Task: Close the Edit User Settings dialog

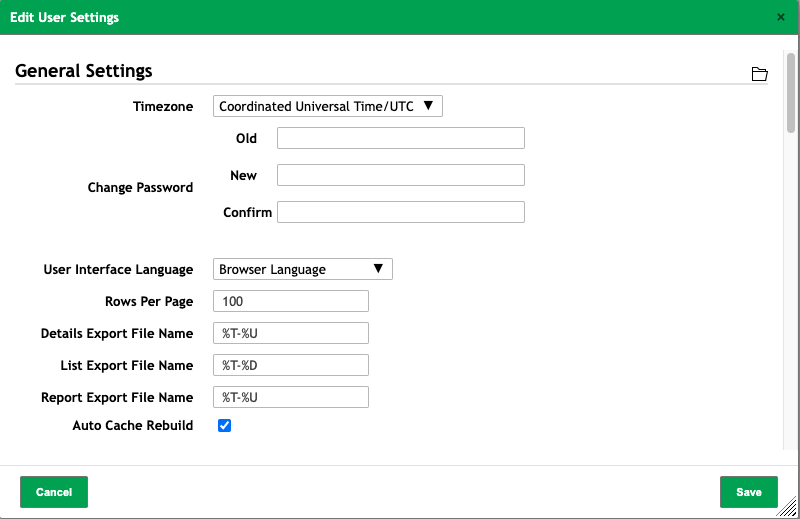Action: (x=781, y=17)
